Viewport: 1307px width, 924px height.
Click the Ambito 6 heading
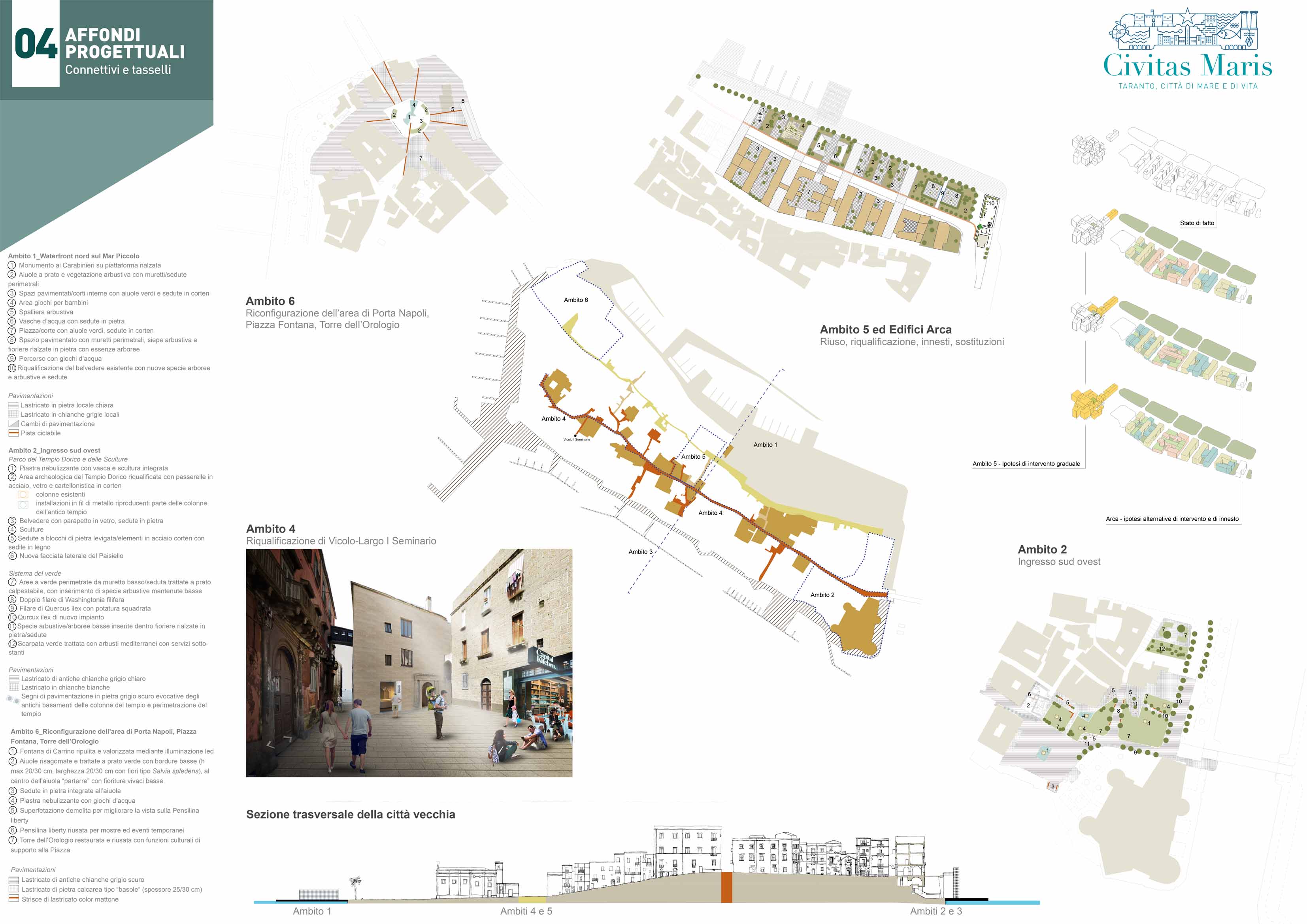pyautogui.click(x=270, y=301)
